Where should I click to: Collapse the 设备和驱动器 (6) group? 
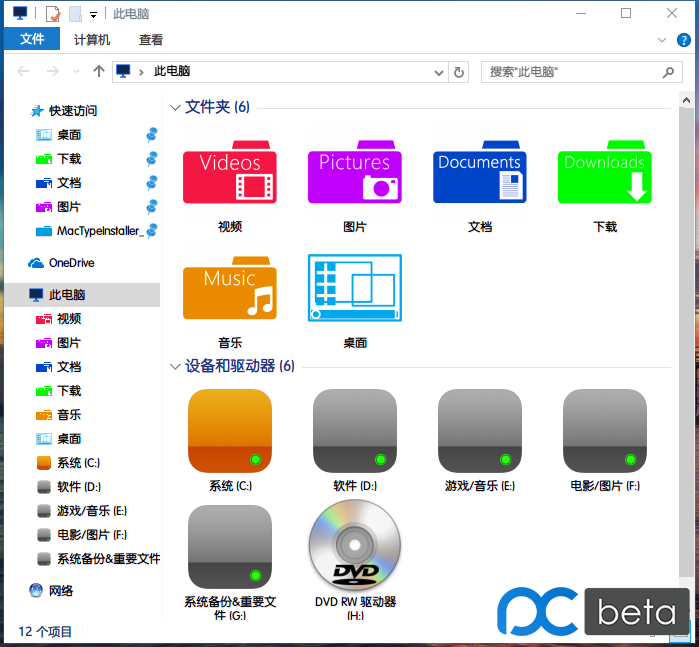(x=176, y=367)
